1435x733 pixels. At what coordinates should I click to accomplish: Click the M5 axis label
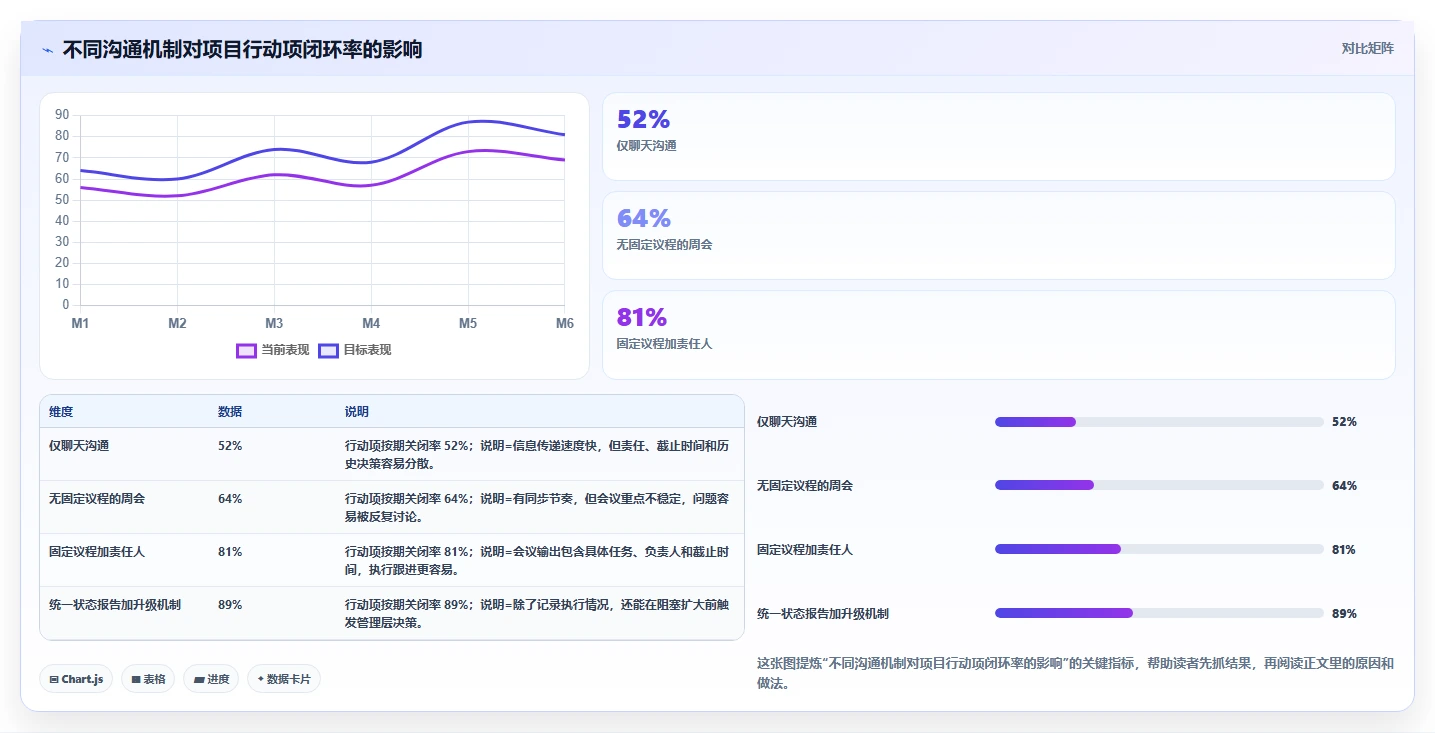468,324
